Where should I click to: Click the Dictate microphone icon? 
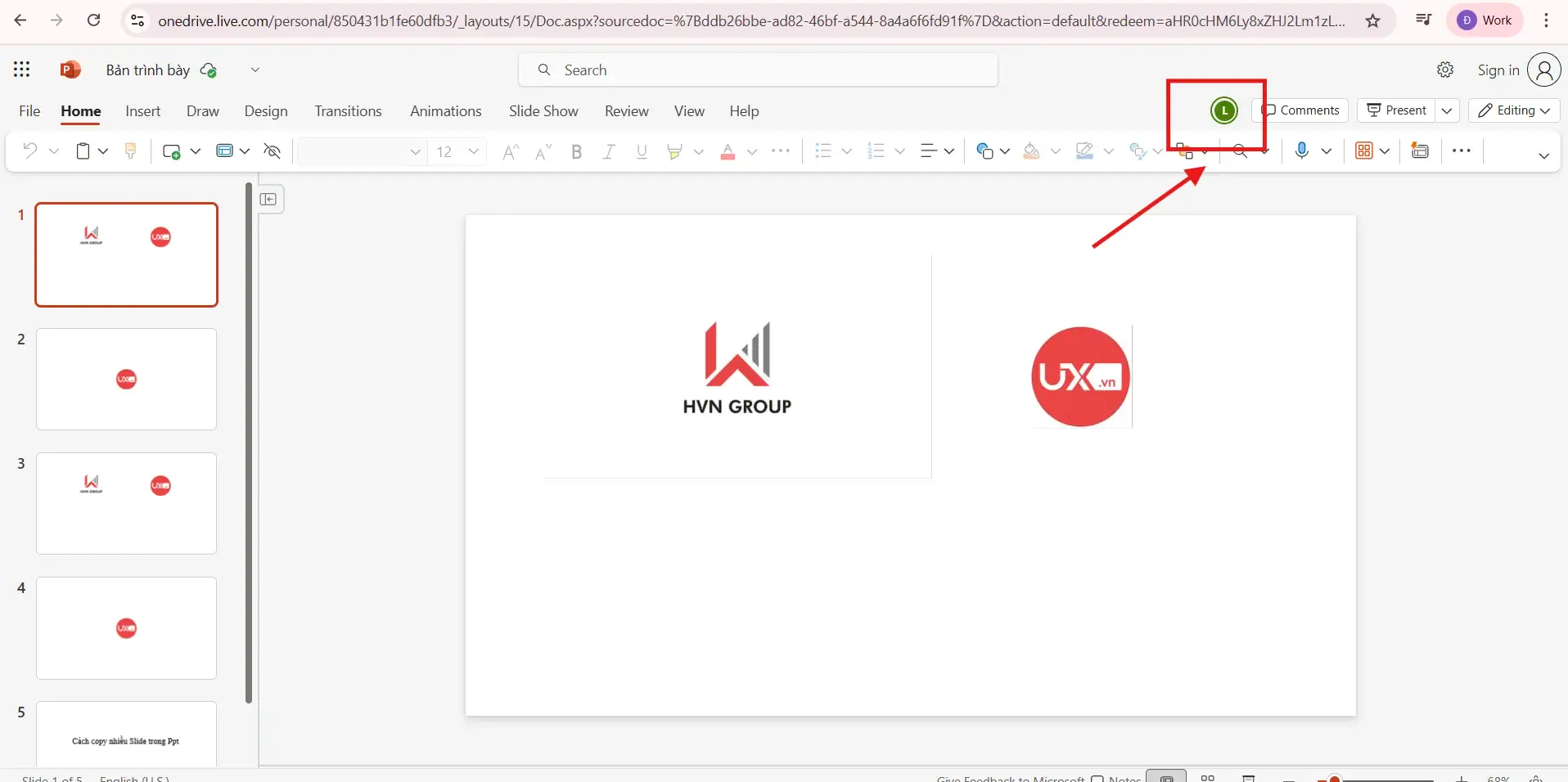[x=1301, y=151]
